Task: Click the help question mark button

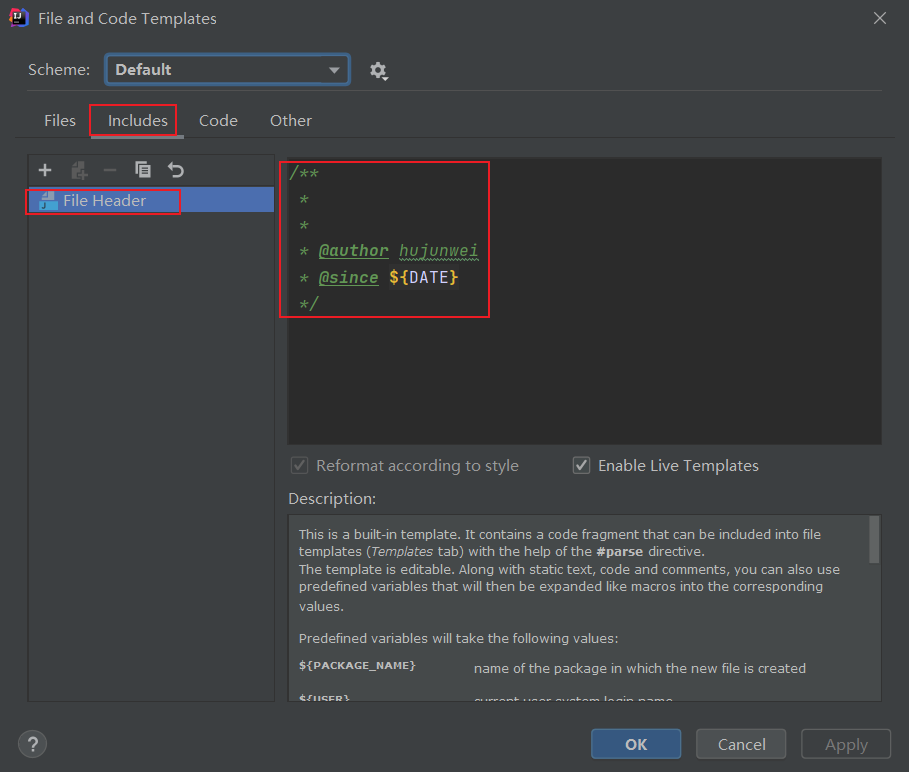Action: [x=32, y=744]
